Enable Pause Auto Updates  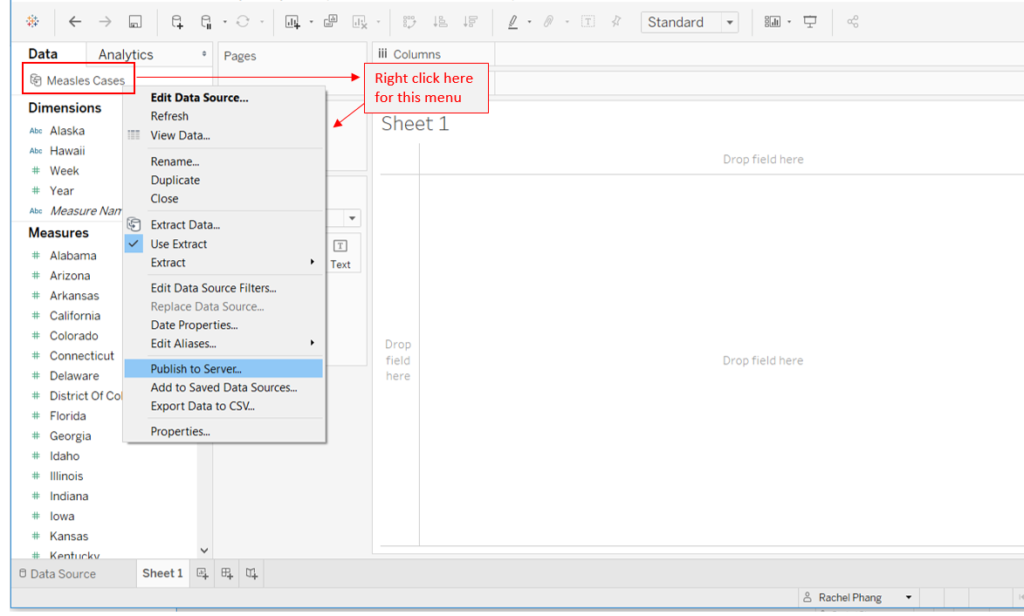pyautogui.click(x=206, y=21)
